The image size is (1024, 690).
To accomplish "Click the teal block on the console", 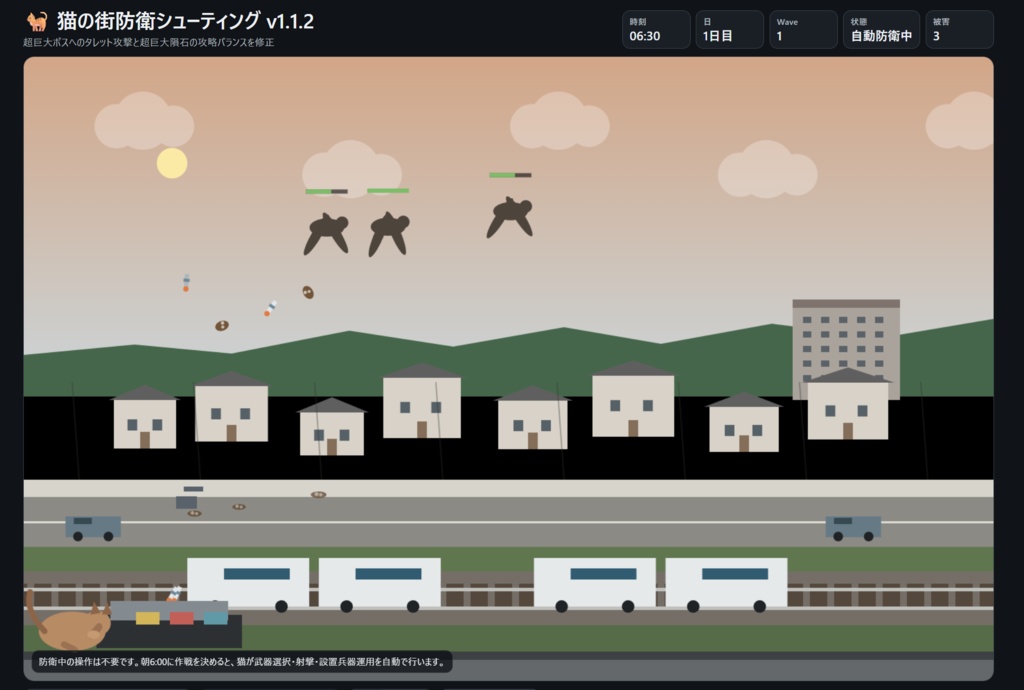I will [216, 618].
